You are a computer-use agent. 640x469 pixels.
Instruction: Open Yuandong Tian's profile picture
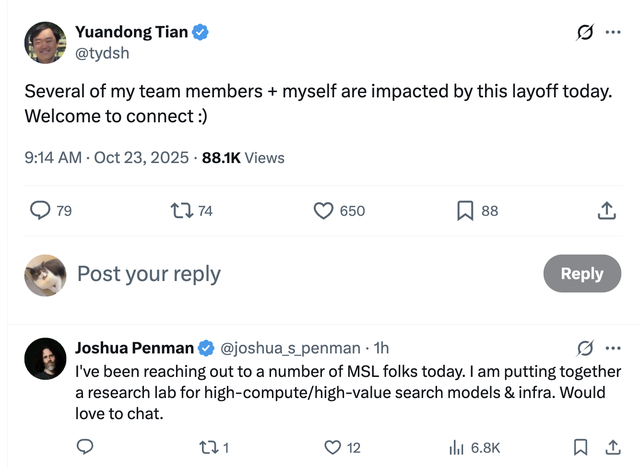point(45,42)
